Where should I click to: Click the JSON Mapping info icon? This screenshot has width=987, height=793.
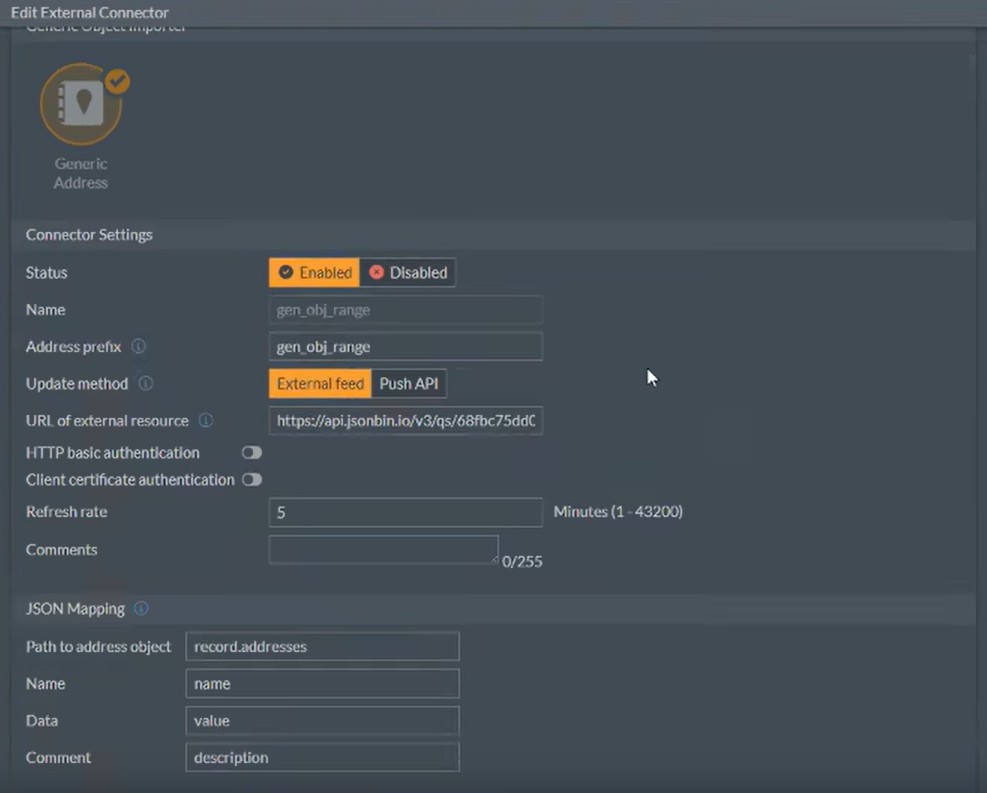click(141, 609)
